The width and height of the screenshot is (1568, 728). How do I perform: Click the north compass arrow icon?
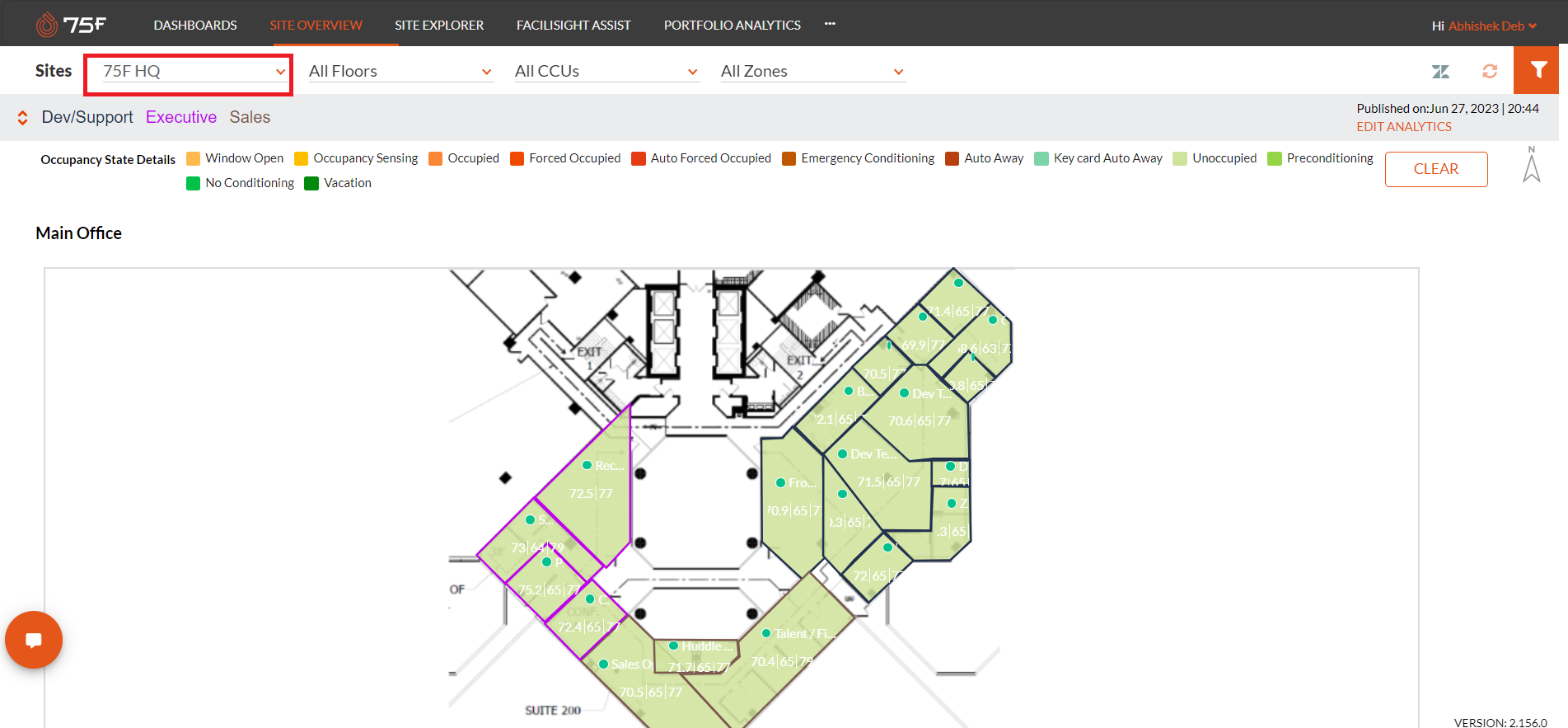click(x=1532, y=164)
